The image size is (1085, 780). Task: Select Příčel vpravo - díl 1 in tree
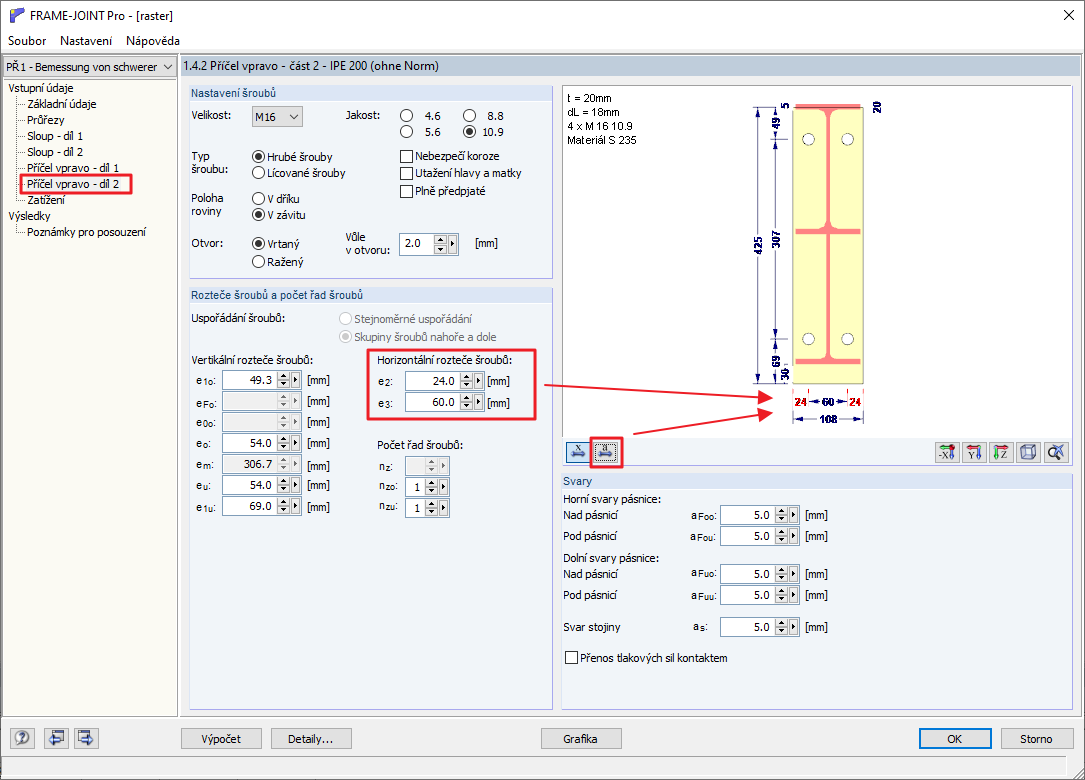tap(73, 167)
